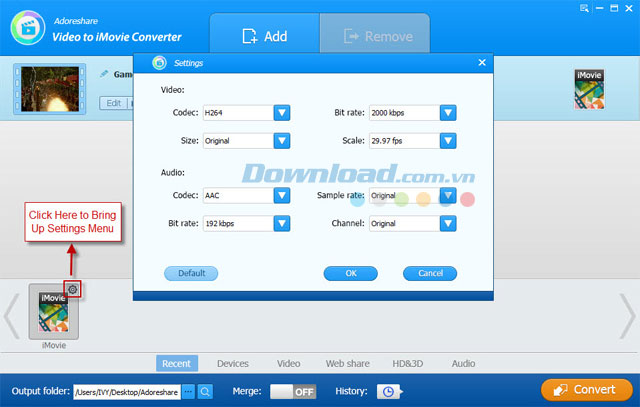
Task: Expand the Sample rate dropdown
Action: coord(448,196)
